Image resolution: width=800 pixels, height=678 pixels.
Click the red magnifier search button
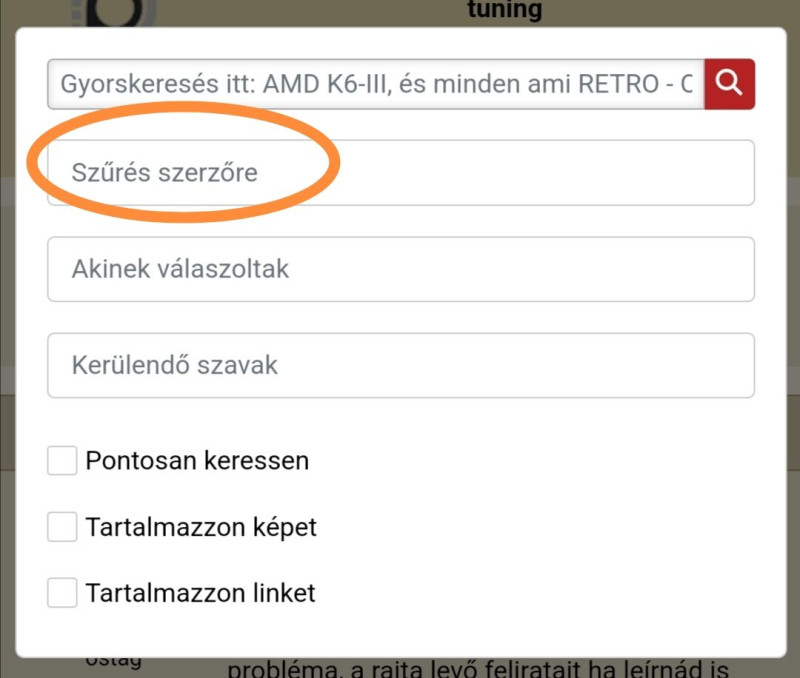[729, 84]
